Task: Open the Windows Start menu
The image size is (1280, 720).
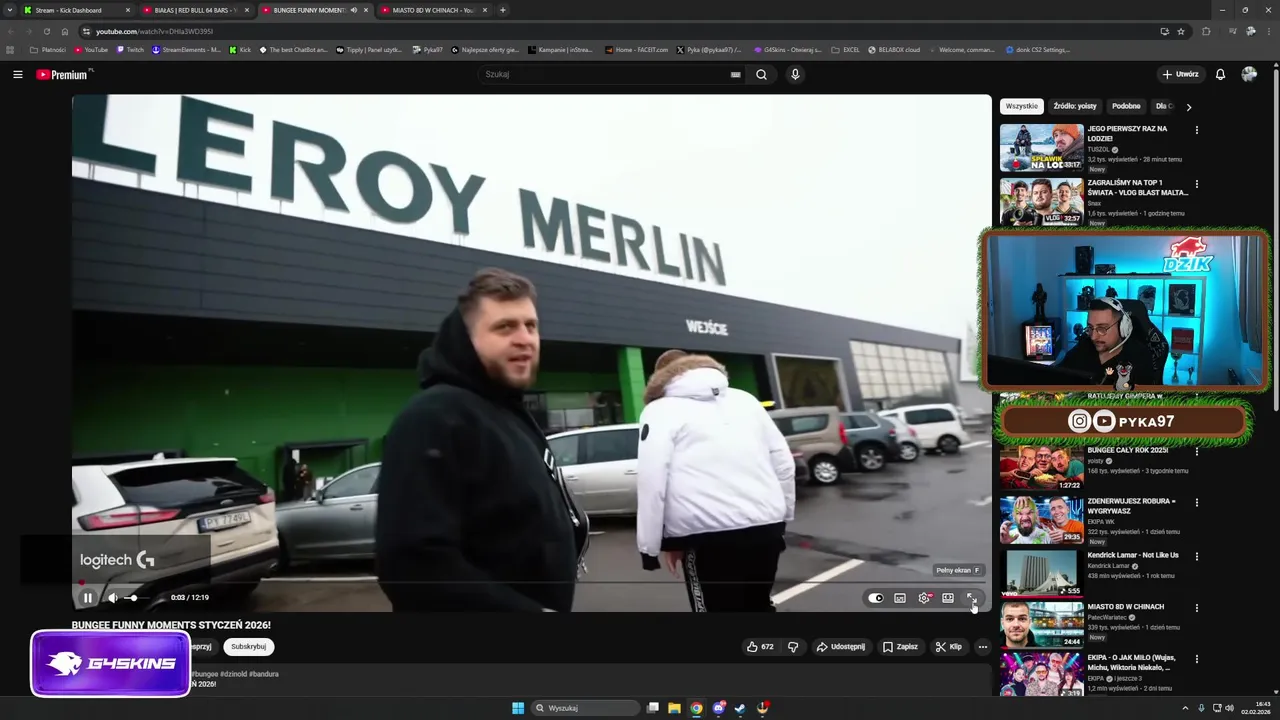Action: [518, 708]
